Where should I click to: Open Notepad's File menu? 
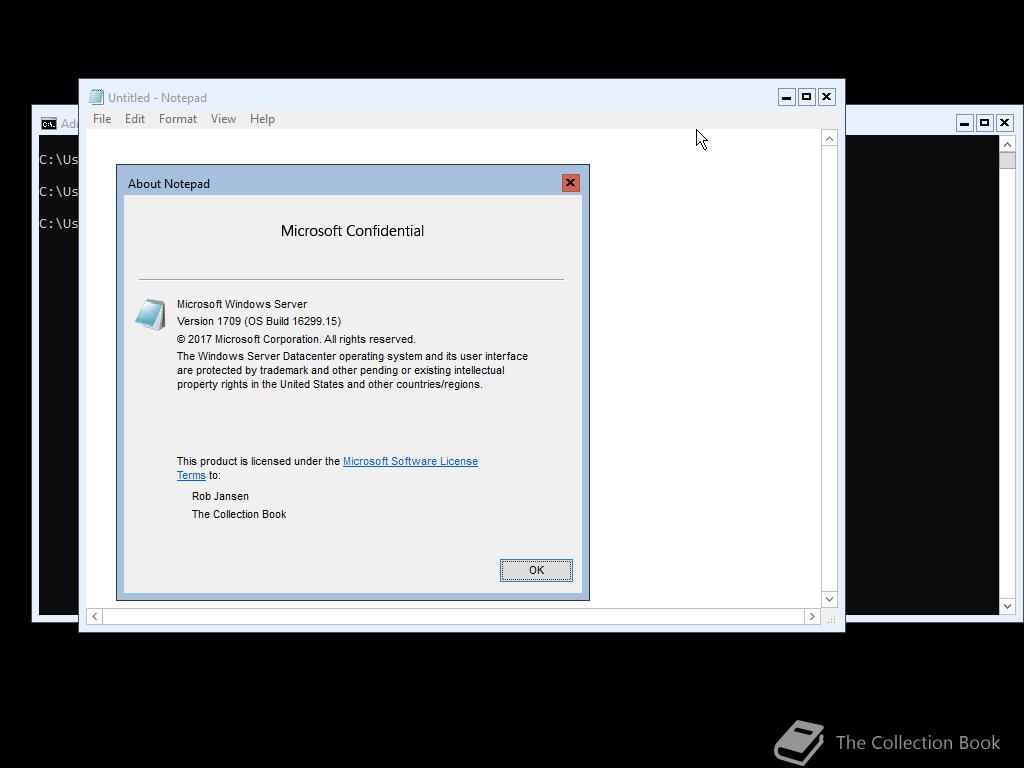click(102, 119)
